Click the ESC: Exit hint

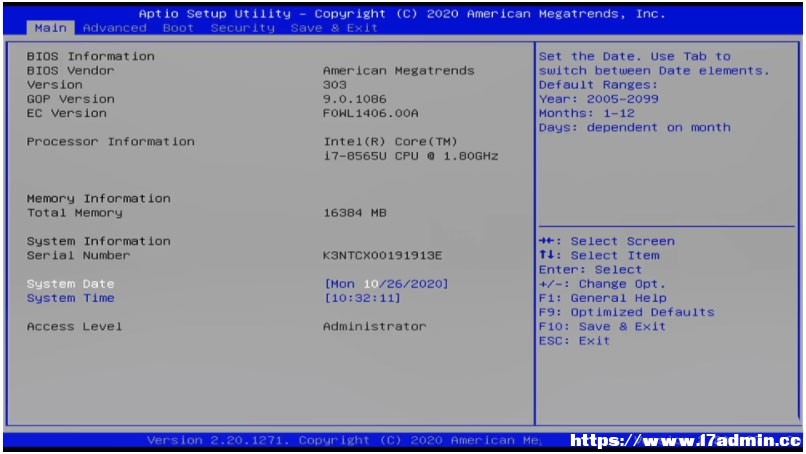click(x=574, y=340)
